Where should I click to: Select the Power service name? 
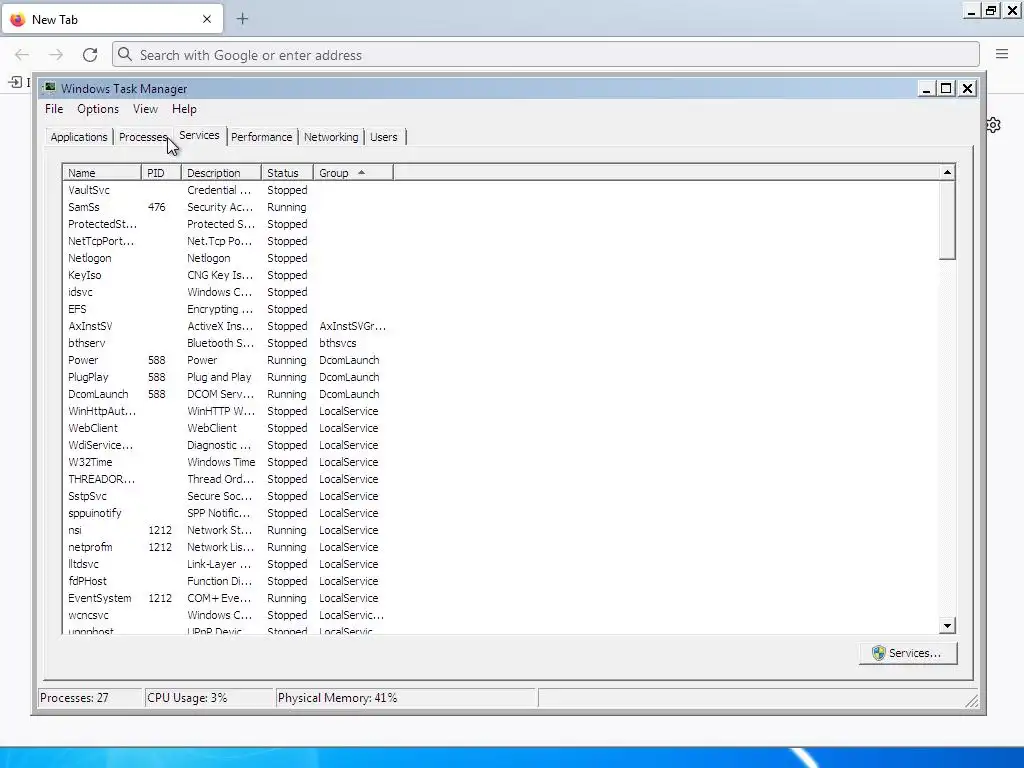point(83,360)
